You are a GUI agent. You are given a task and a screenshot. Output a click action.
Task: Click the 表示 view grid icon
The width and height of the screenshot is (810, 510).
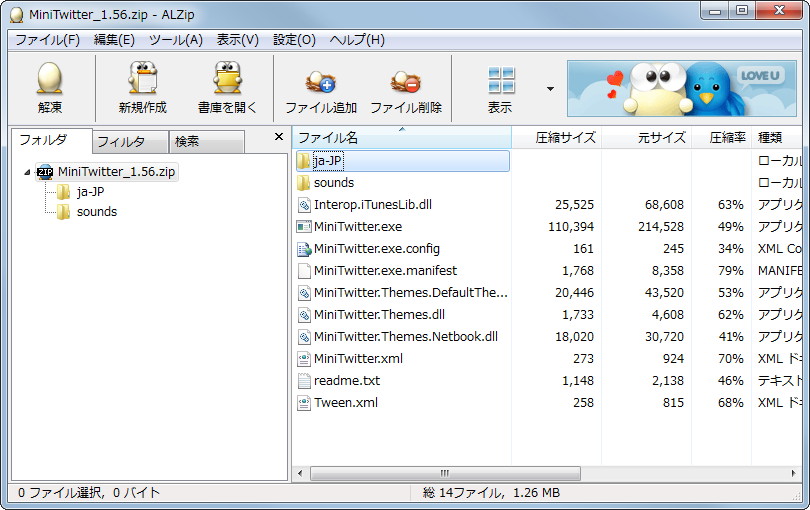pos(501,80)
